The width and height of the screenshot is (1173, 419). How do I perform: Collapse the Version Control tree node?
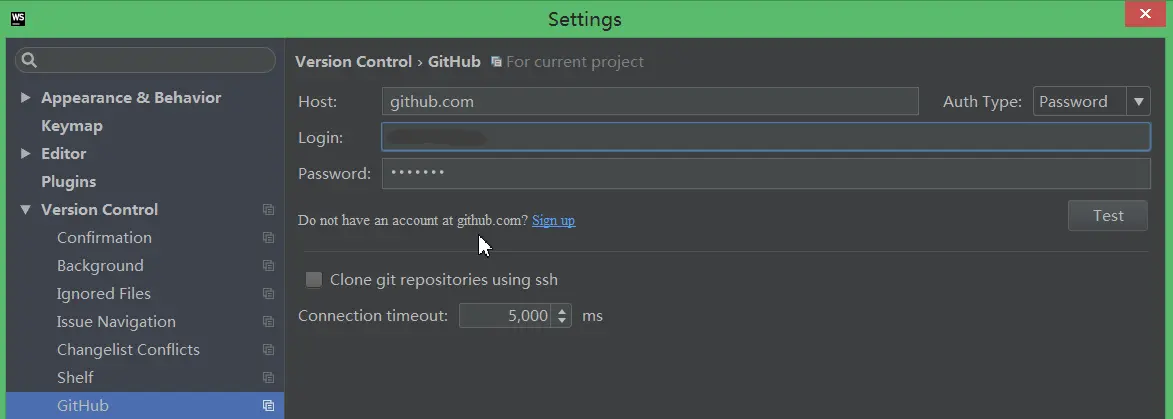click(x=26, y=210)
